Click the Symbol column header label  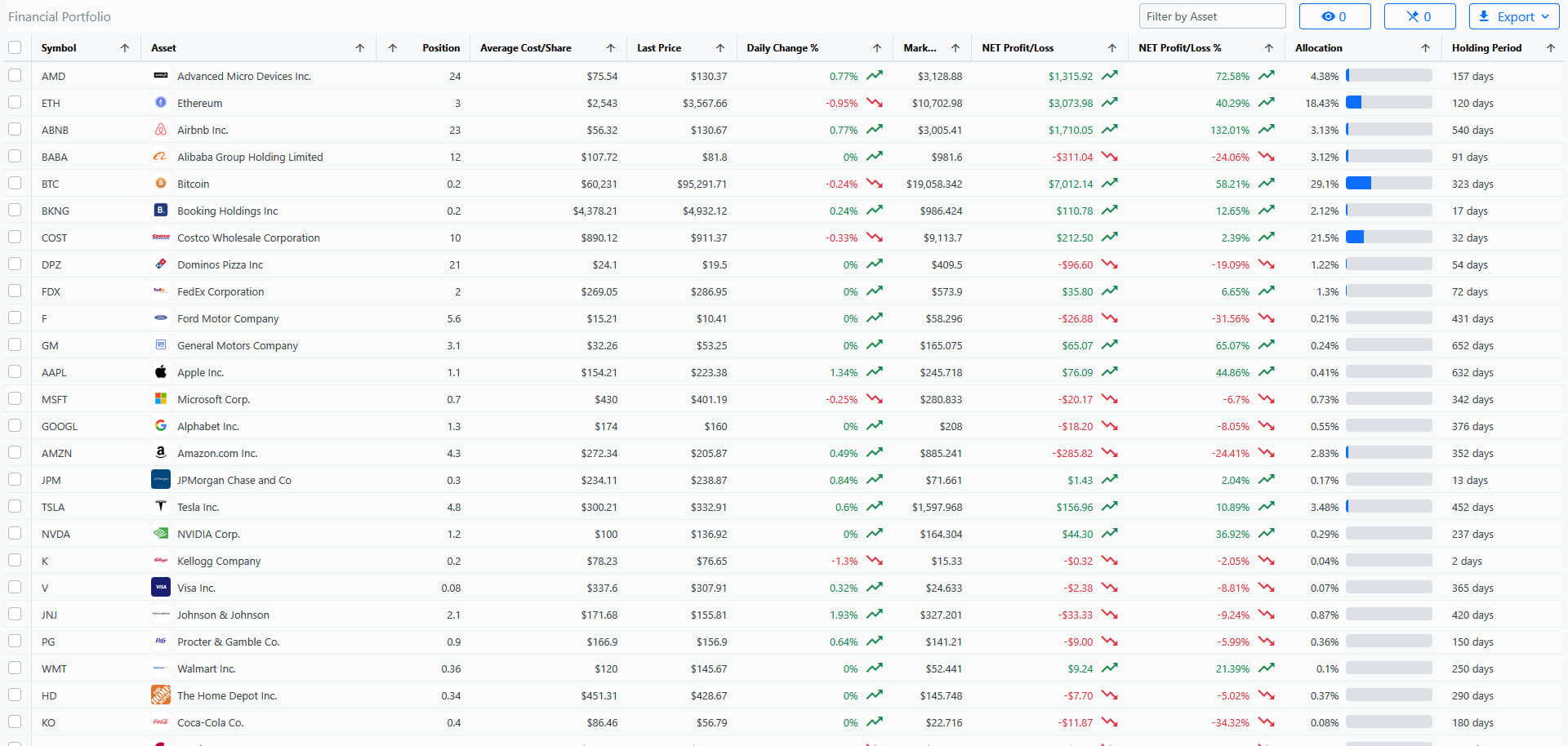coord(59,48)
